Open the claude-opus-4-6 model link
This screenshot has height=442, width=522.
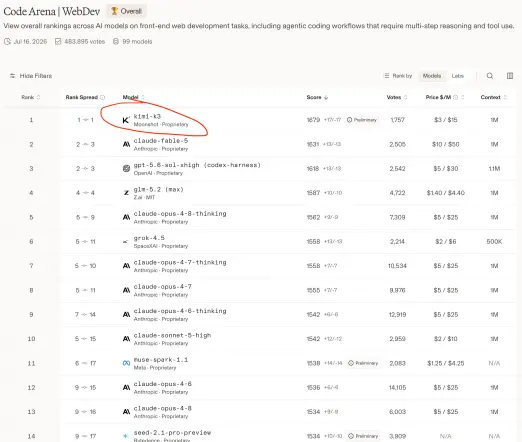162,384
